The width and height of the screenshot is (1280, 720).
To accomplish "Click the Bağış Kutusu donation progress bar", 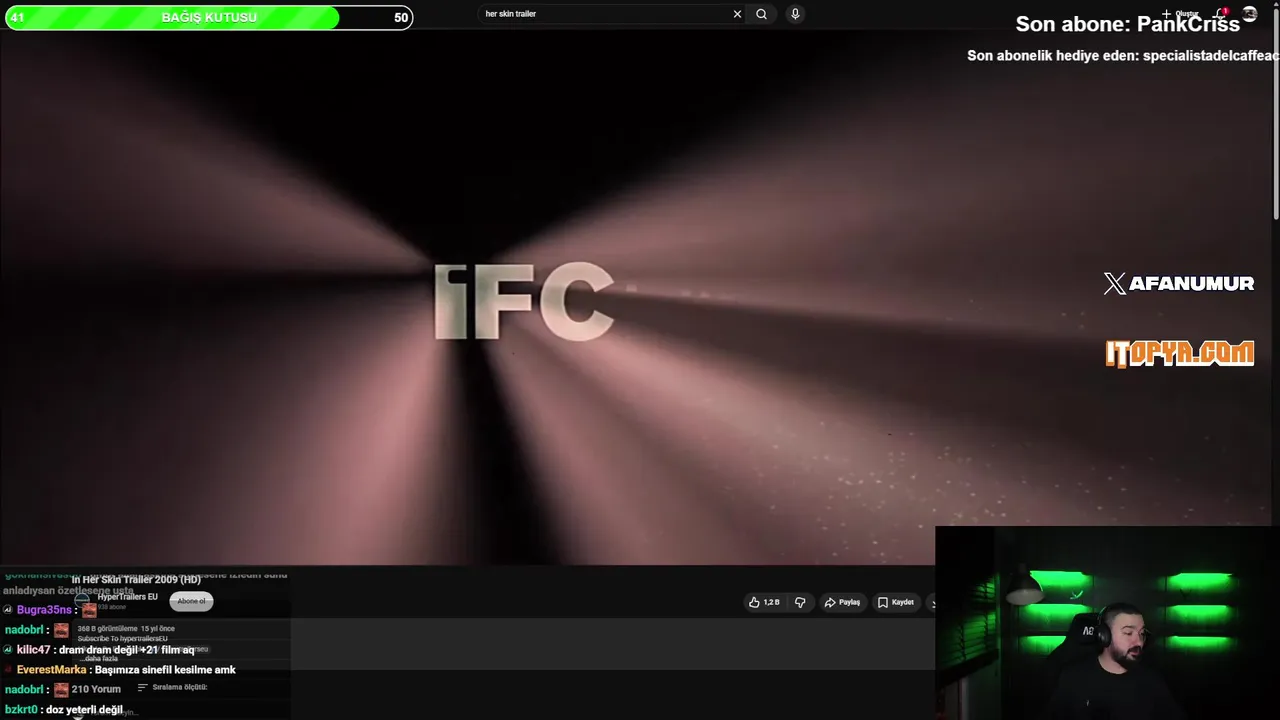I will click(x=209, y=17).
